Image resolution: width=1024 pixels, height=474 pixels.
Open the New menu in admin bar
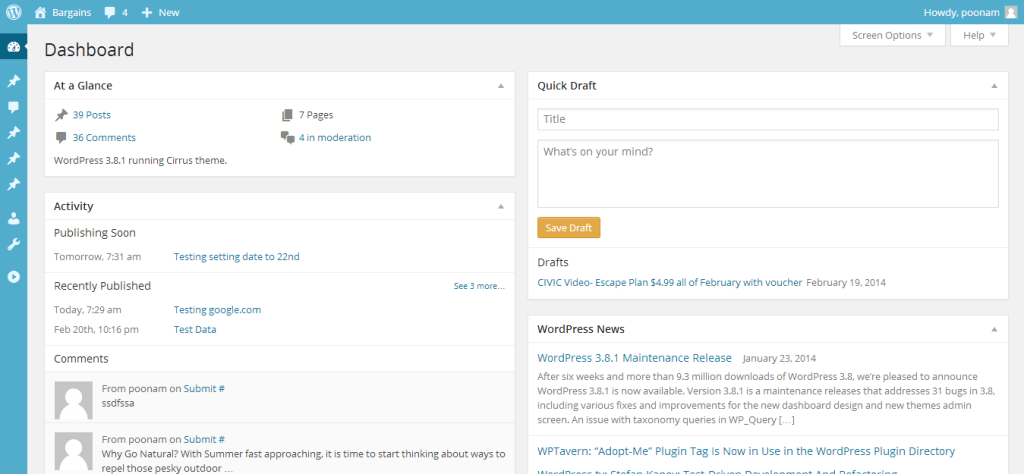tap(161, 12)
